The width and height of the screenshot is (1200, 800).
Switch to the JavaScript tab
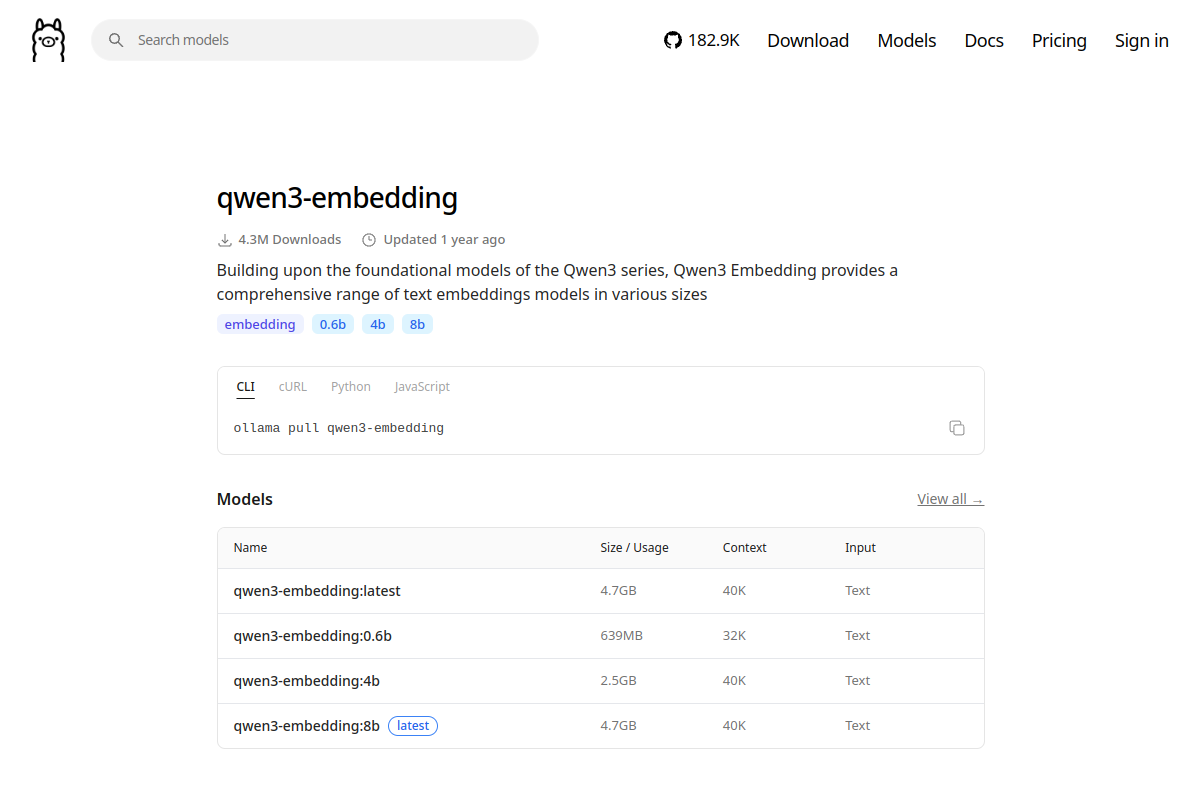tap(422, 387)
